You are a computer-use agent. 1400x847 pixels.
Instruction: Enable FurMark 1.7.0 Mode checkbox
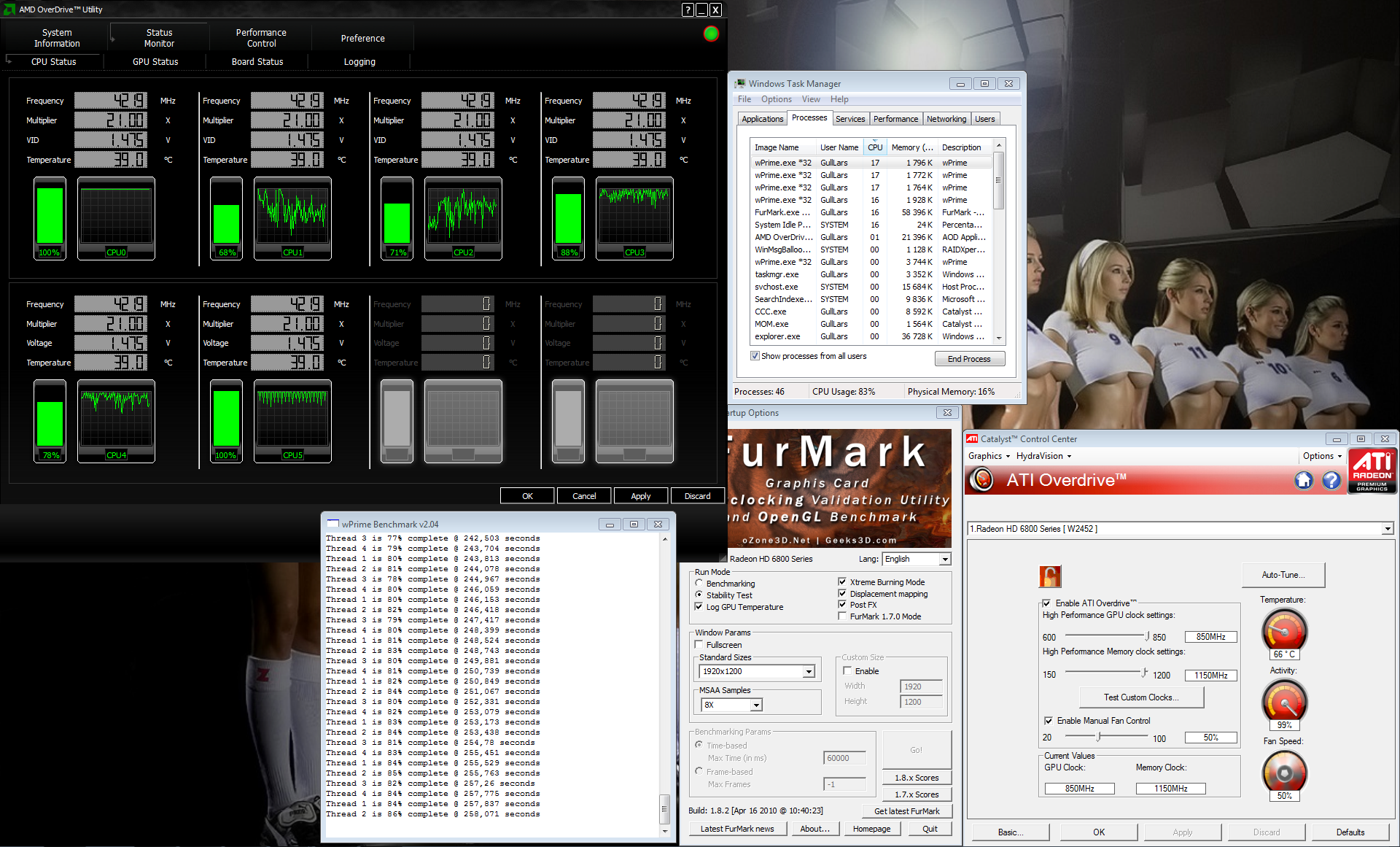tap(843, 616)
